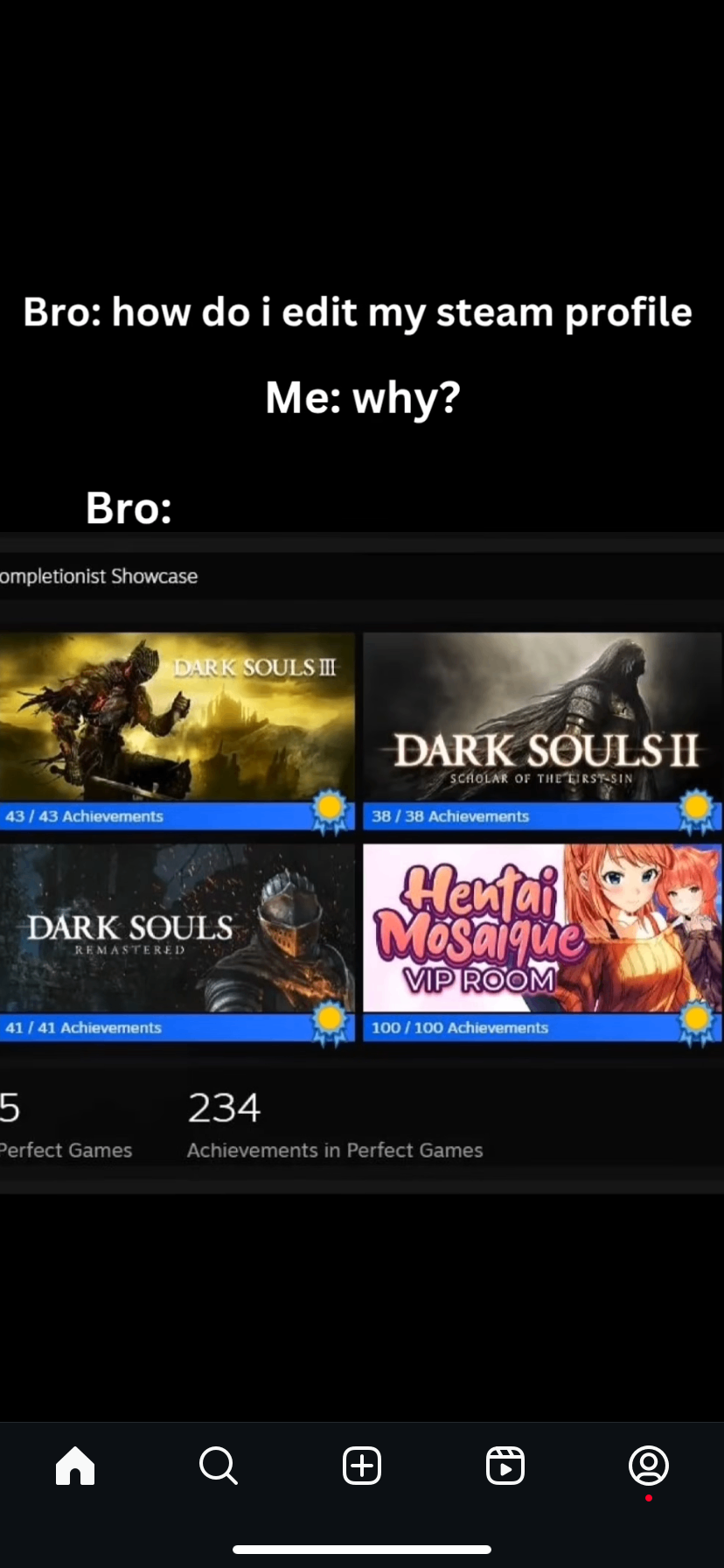
Task: Click the perfect-game ribbon badge on Dark Souls III
Action: 330,812
